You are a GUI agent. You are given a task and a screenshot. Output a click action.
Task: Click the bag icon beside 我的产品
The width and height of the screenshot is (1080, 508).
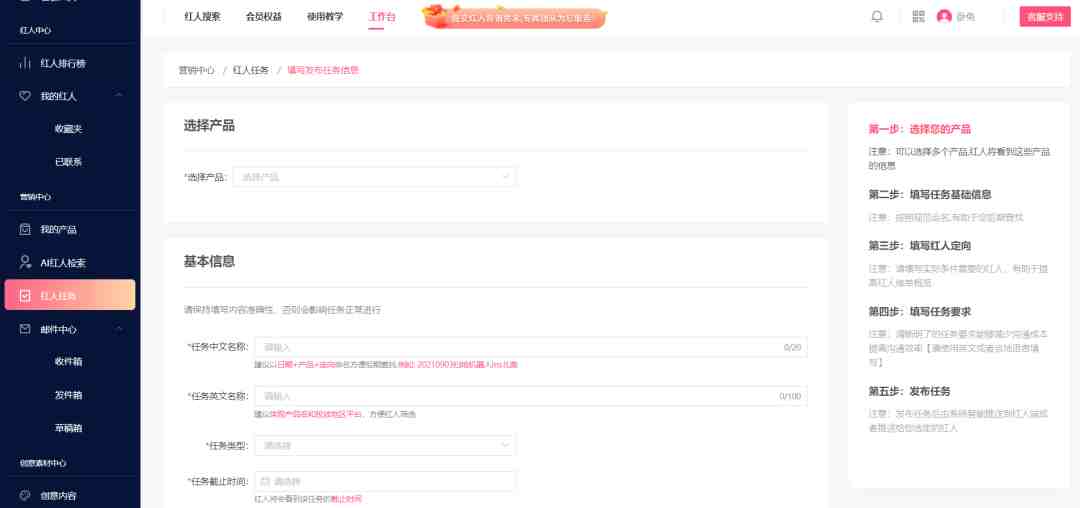tap(25, 229)
